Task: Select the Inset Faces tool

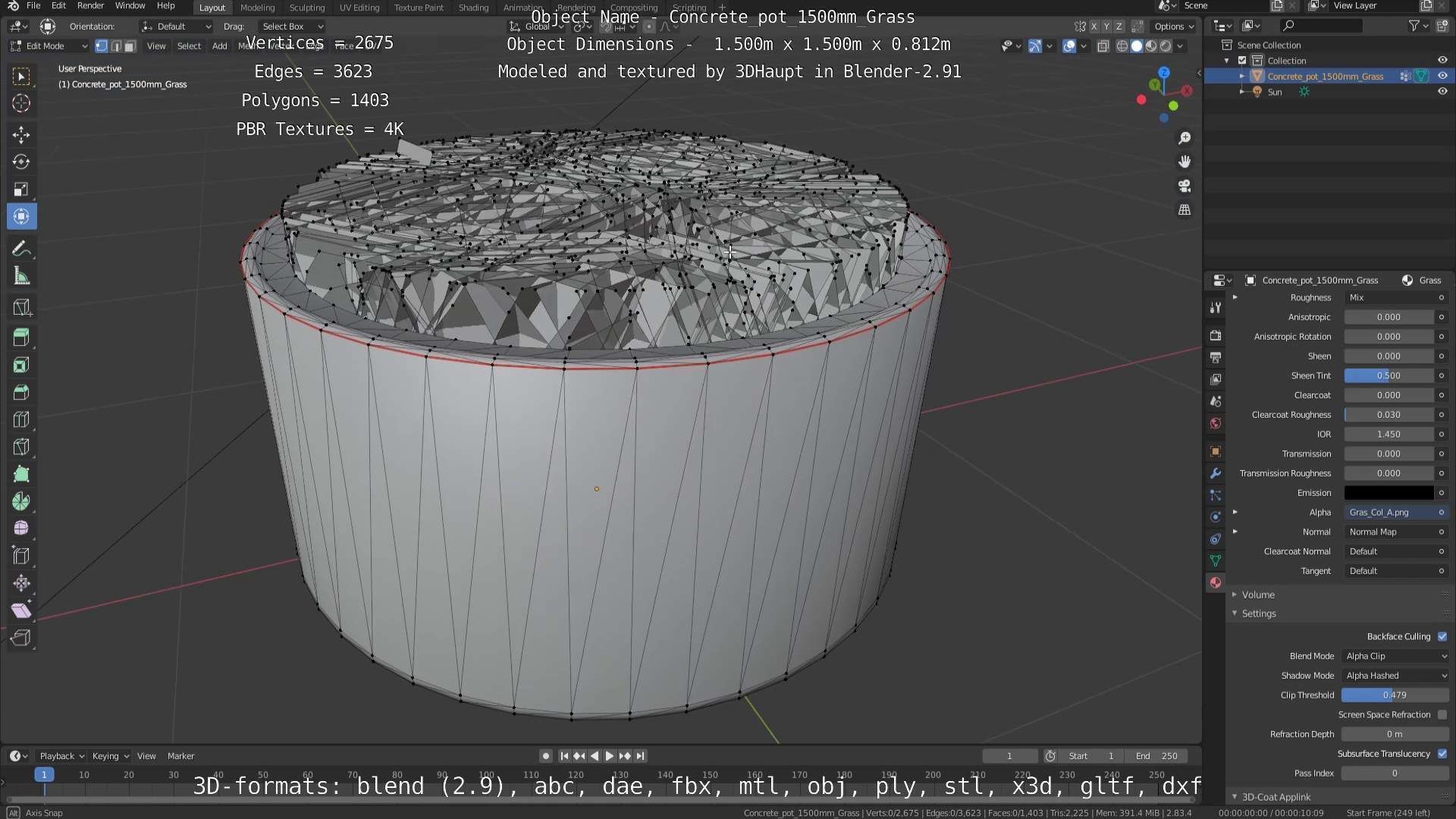Action: [x=21, y=365]
